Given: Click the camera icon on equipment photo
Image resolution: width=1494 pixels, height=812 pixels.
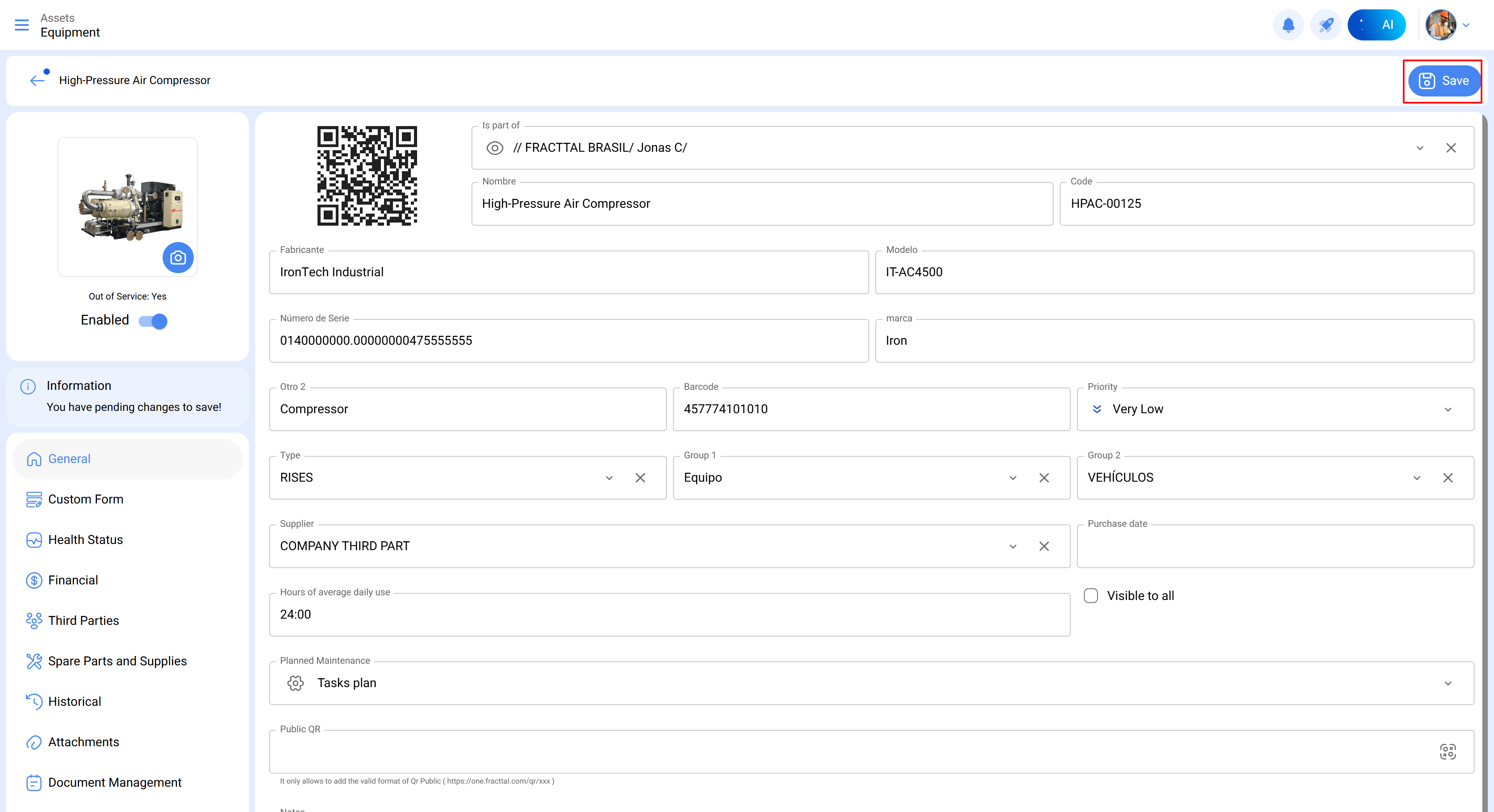Looking at the screenshot, I should 178,258.
